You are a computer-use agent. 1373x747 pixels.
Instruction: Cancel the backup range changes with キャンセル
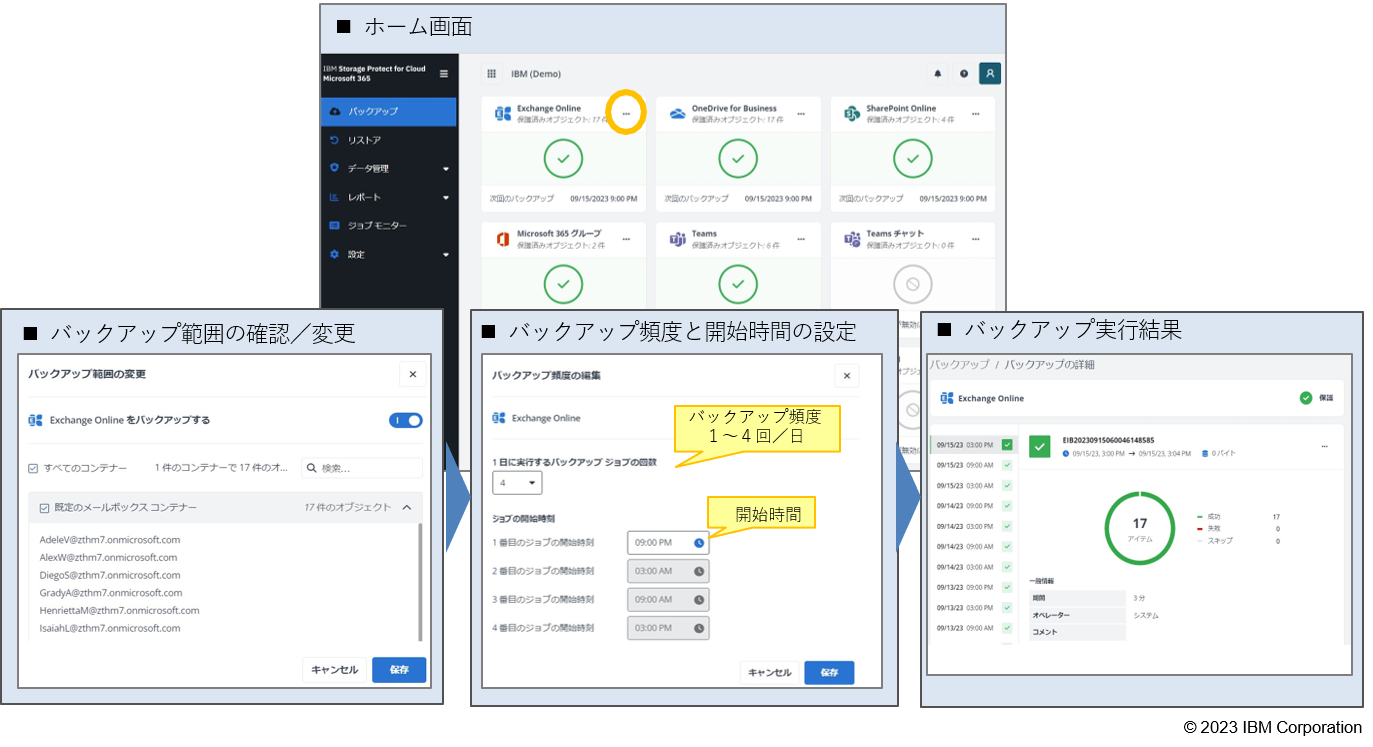coord(335,669)
